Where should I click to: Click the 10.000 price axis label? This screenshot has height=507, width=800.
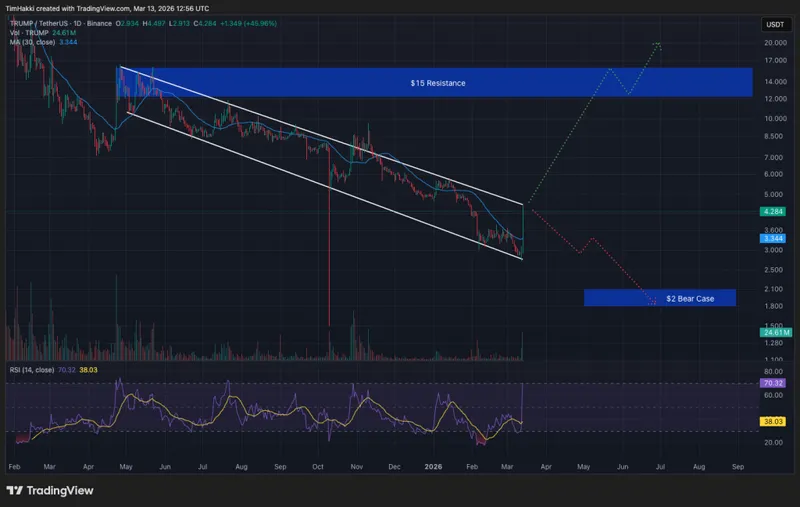coord(775,118)
